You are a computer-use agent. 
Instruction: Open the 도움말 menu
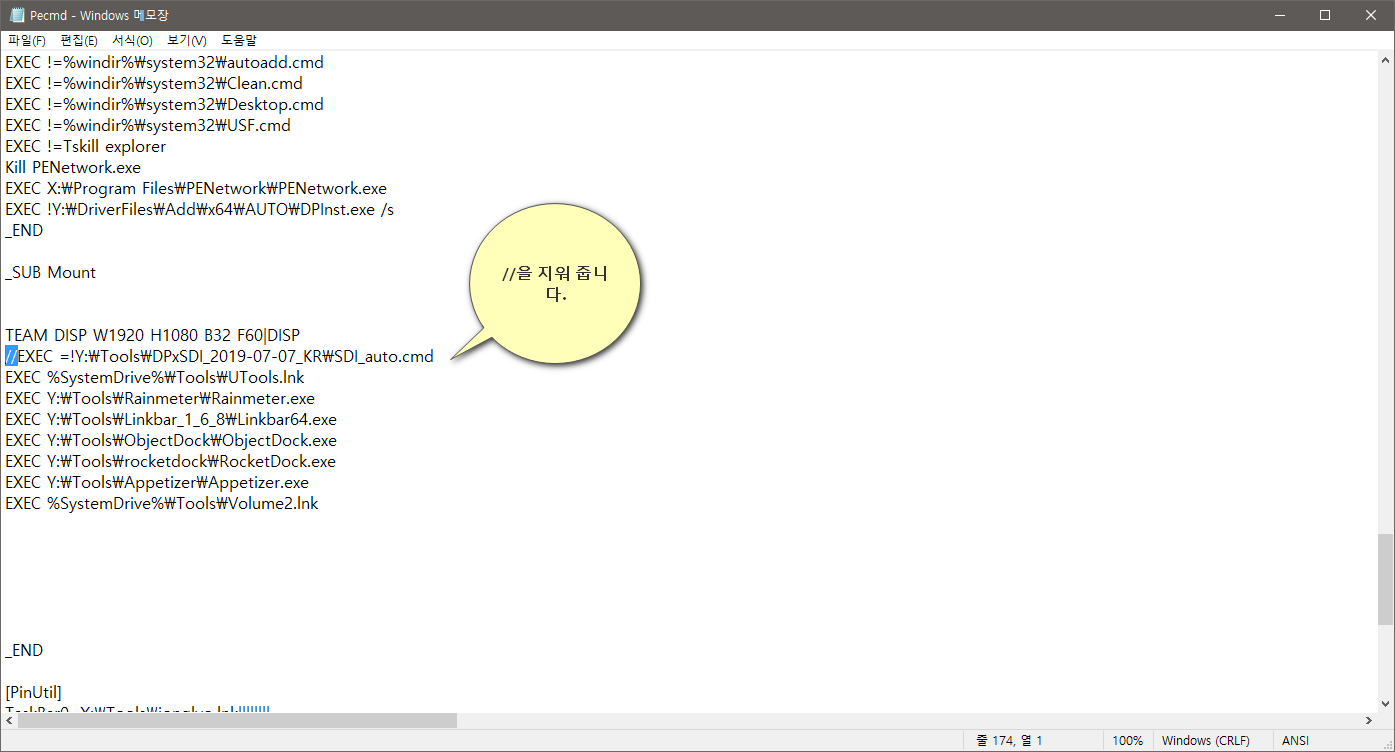pyautogui.click(x=239, y=41)
